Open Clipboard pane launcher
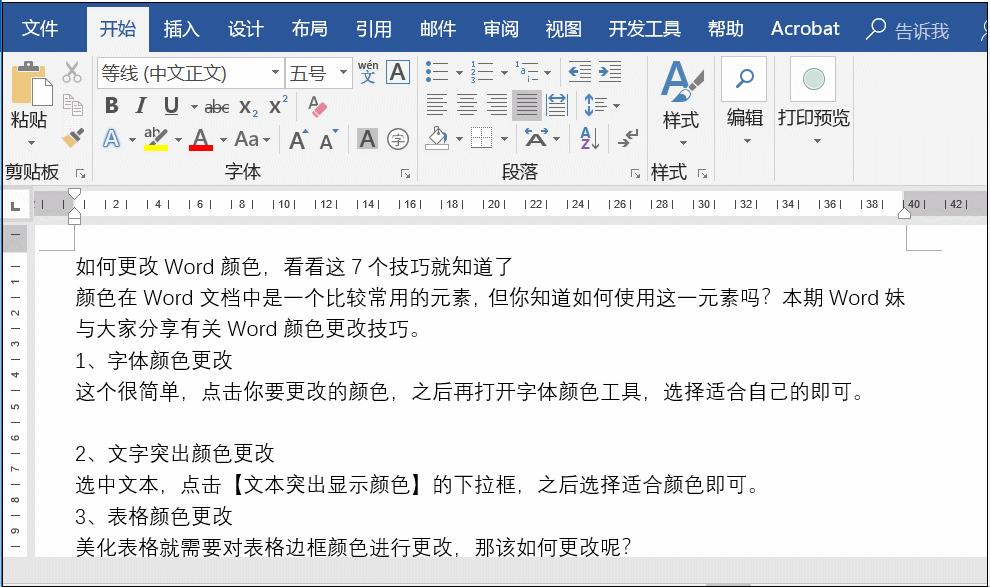 pos(80,174)
